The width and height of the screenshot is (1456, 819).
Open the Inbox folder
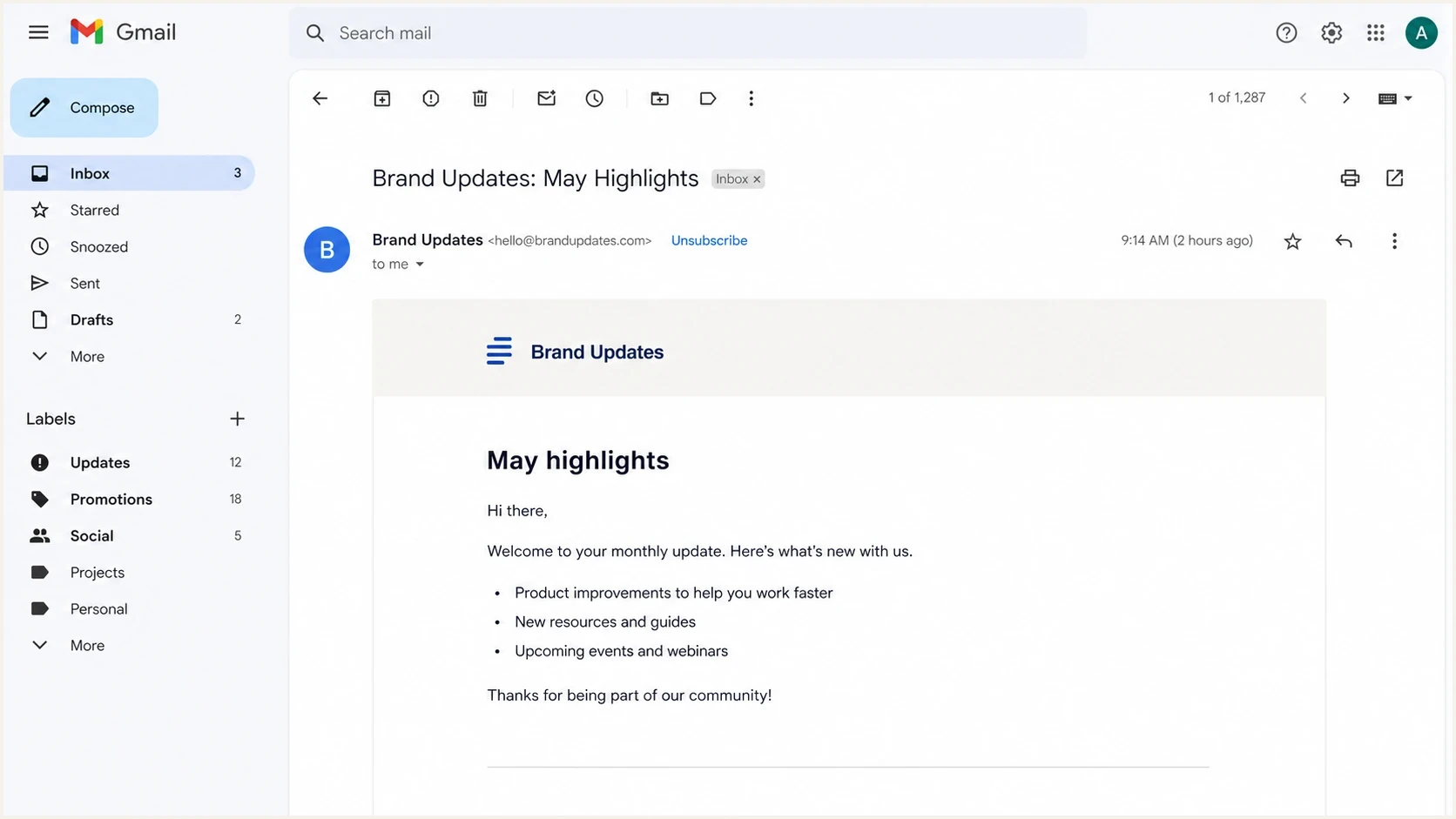130,173
